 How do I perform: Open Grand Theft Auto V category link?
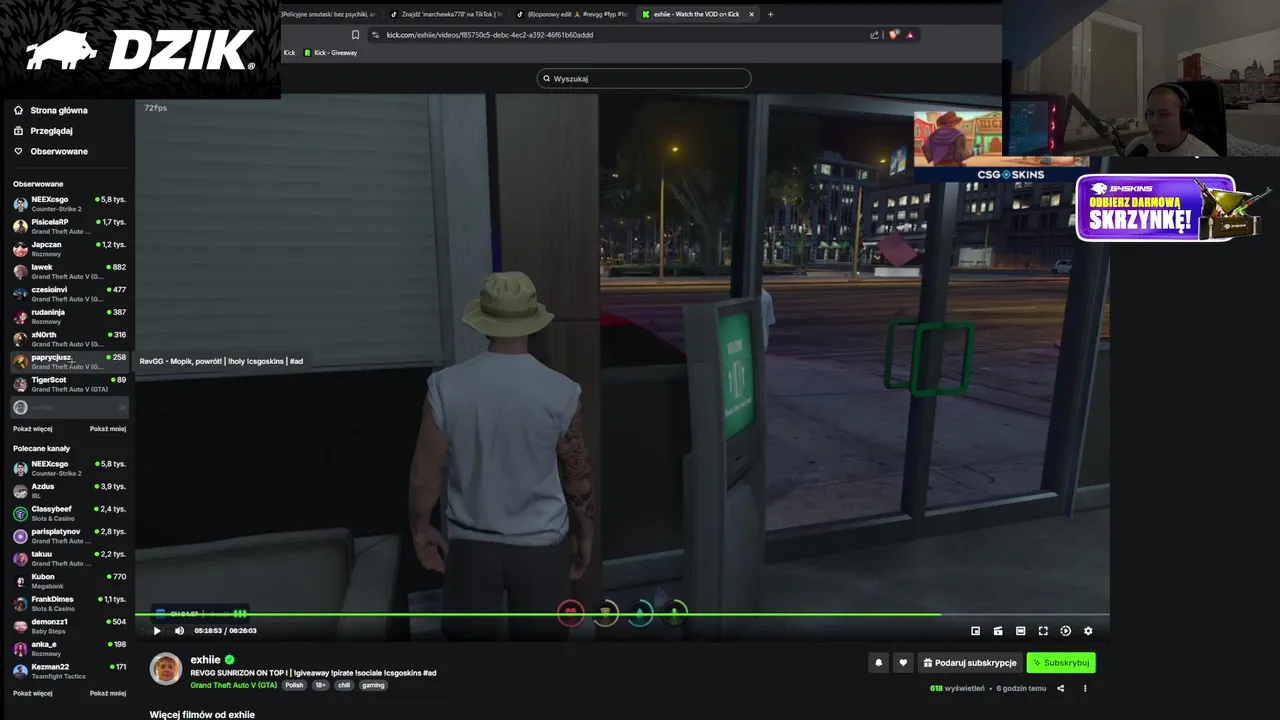pos(234,685)
